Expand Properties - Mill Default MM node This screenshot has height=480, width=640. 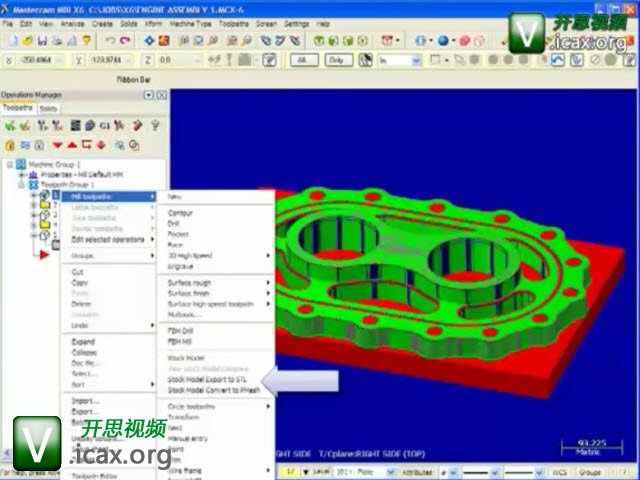point(22,175)
